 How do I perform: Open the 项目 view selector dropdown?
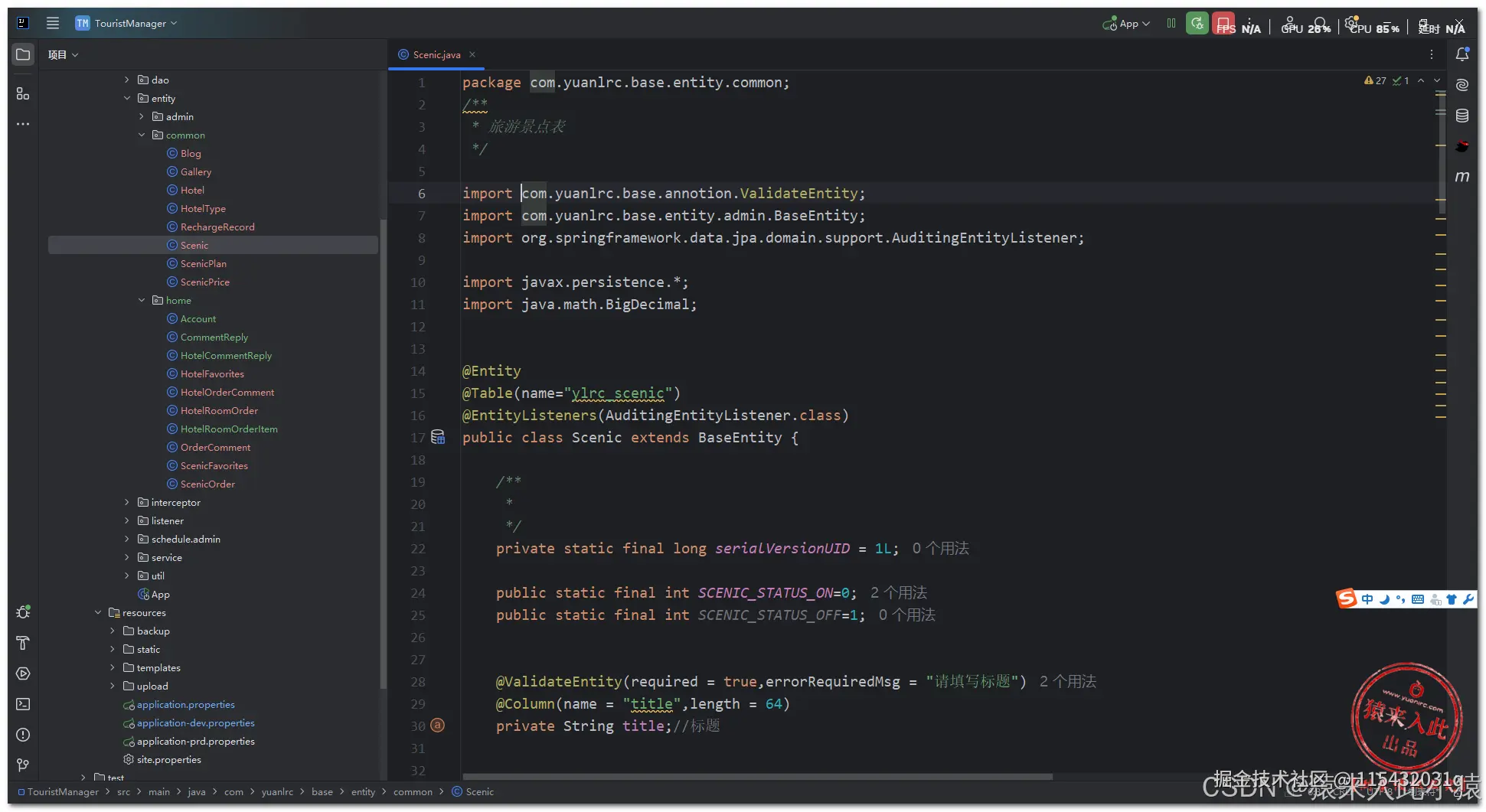(63, 54)
